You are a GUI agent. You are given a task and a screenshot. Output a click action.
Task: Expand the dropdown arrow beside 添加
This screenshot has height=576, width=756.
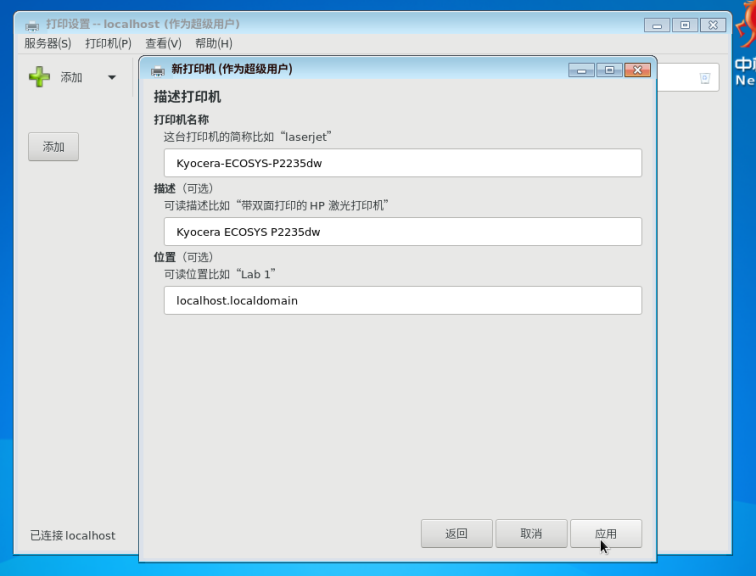(112, 77)
